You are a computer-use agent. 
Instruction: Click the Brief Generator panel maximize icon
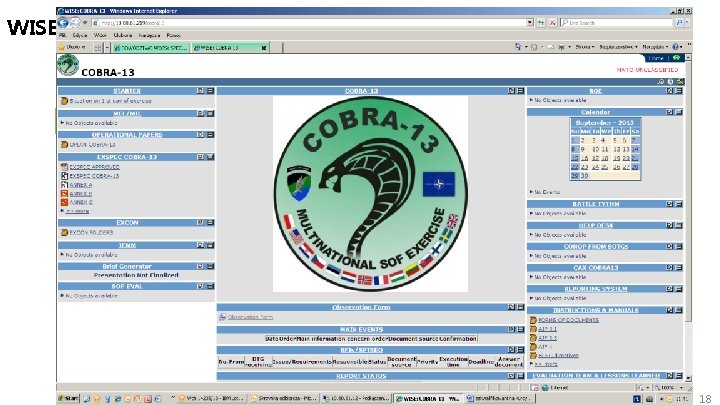pyautogui.click(x=200, y=266)
